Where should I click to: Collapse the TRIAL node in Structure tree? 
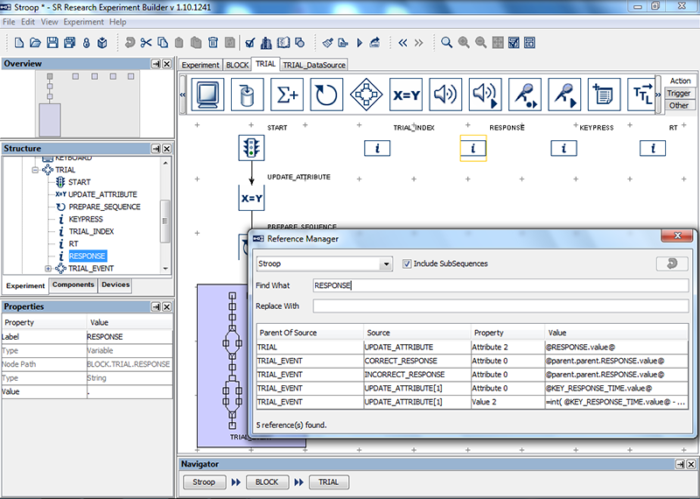[34, 170]
